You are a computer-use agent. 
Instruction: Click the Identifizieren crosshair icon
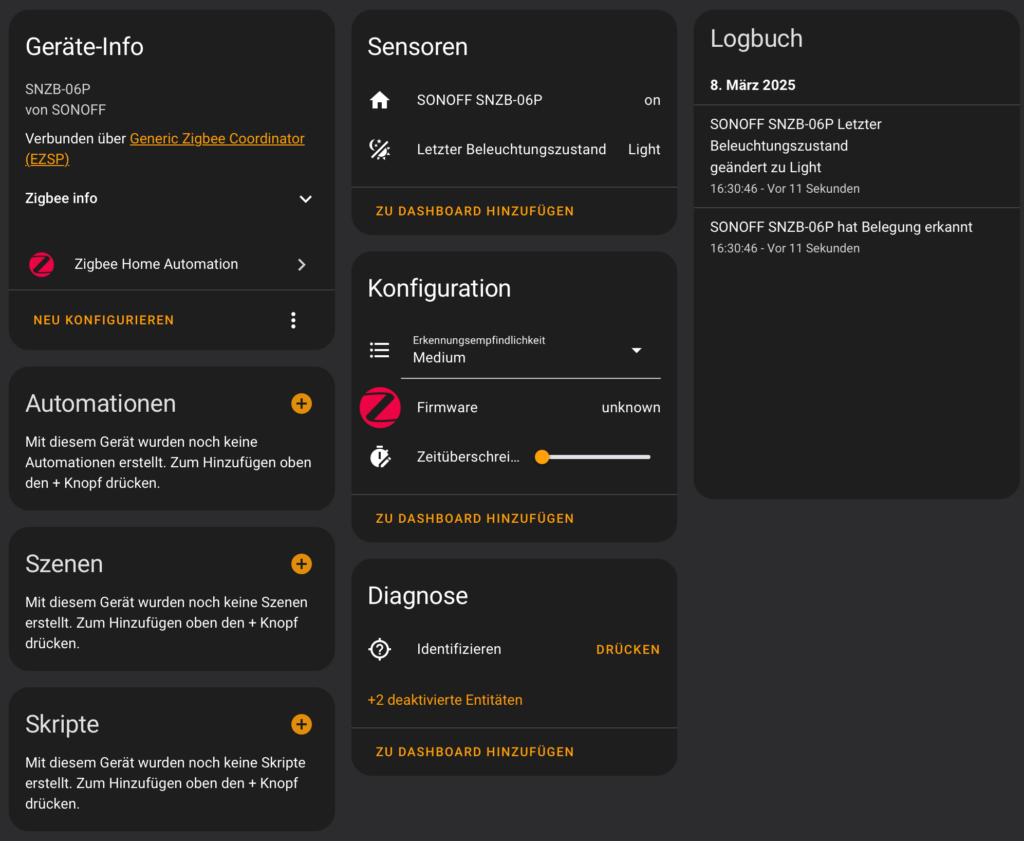tap(379, 649)
